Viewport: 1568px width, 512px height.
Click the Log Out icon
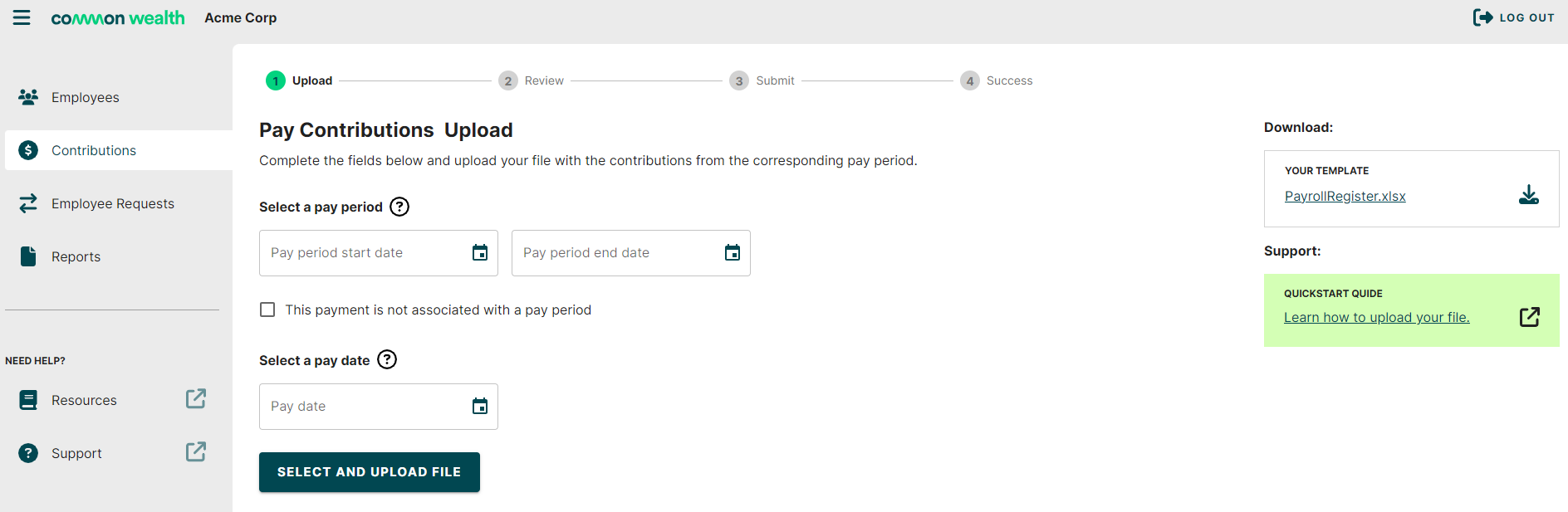[1482, 17]
